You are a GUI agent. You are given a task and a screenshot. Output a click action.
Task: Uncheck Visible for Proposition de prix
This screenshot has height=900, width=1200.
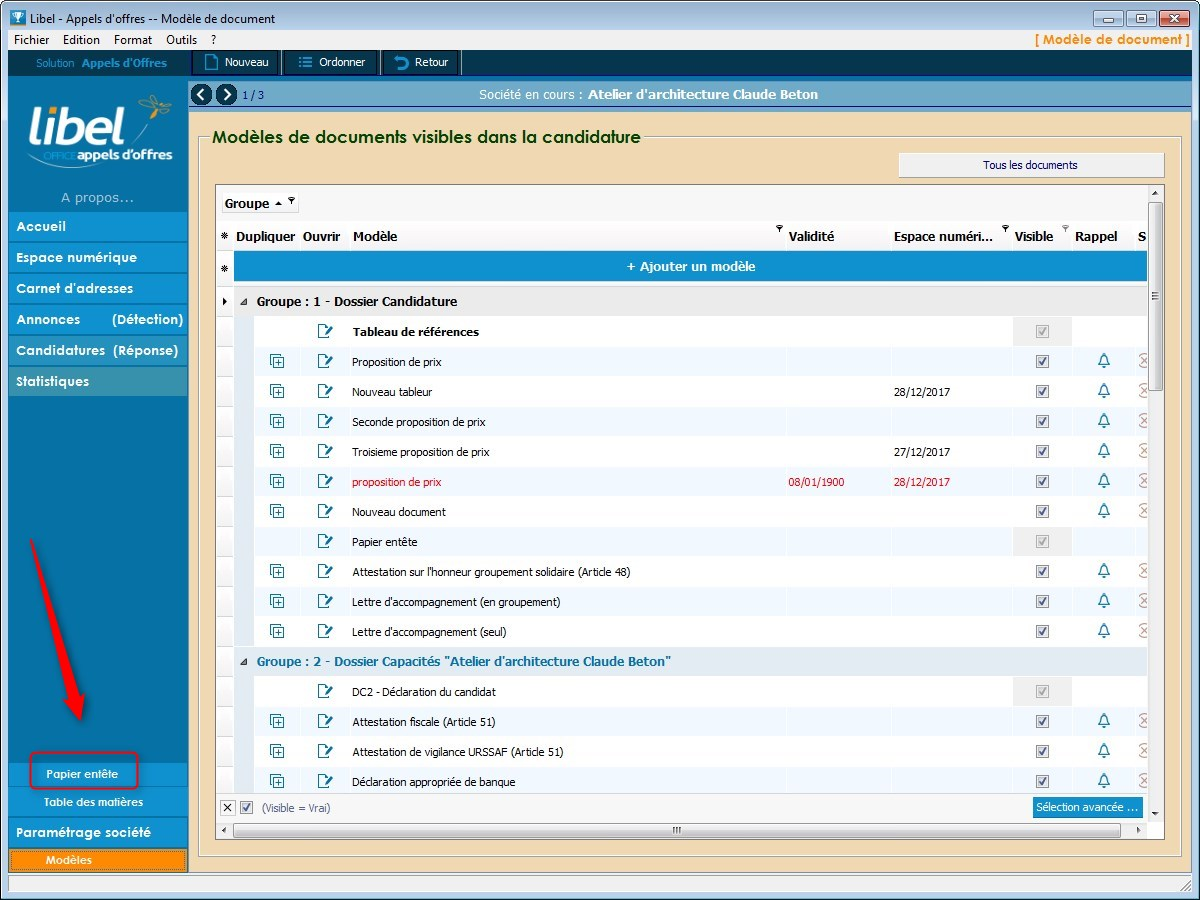coord(1042,362)
